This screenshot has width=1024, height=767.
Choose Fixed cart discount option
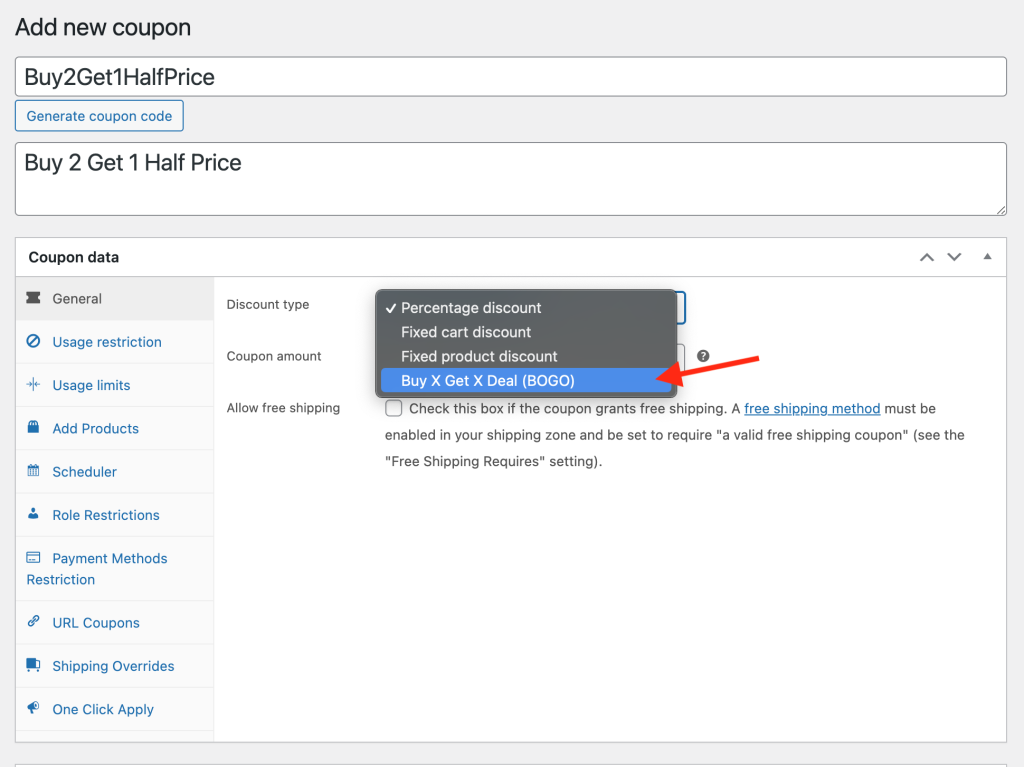[526, 332]
